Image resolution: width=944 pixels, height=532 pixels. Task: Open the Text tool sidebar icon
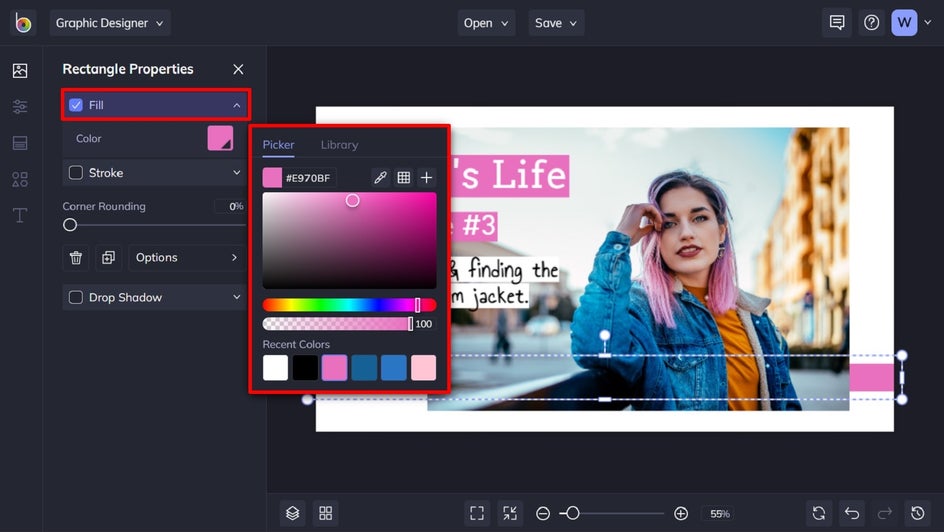[x=20, y=215]
